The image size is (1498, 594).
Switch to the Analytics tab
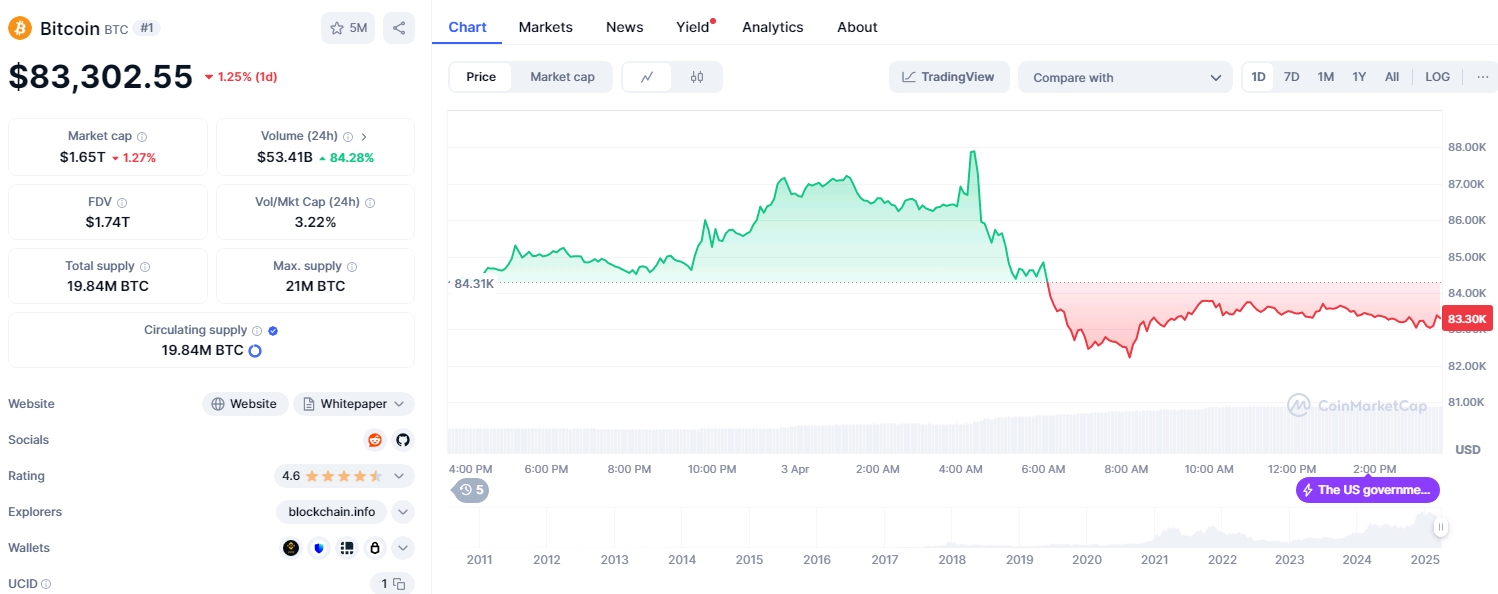pyautogui.click(x=772, y=27)
